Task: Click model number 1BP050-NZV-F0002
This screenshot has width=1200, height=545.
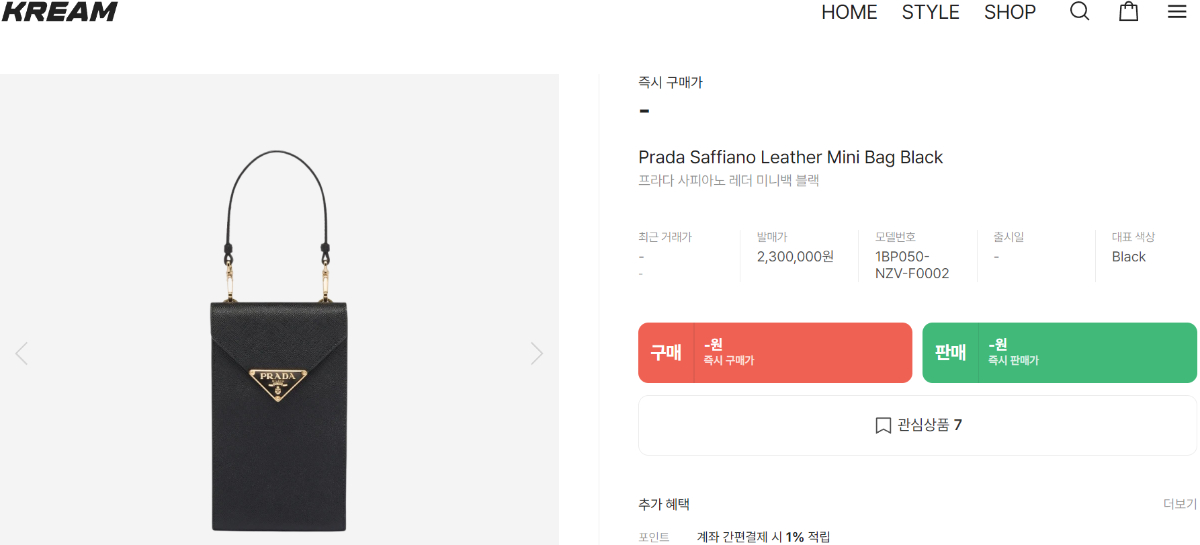Action: [911, 265]
